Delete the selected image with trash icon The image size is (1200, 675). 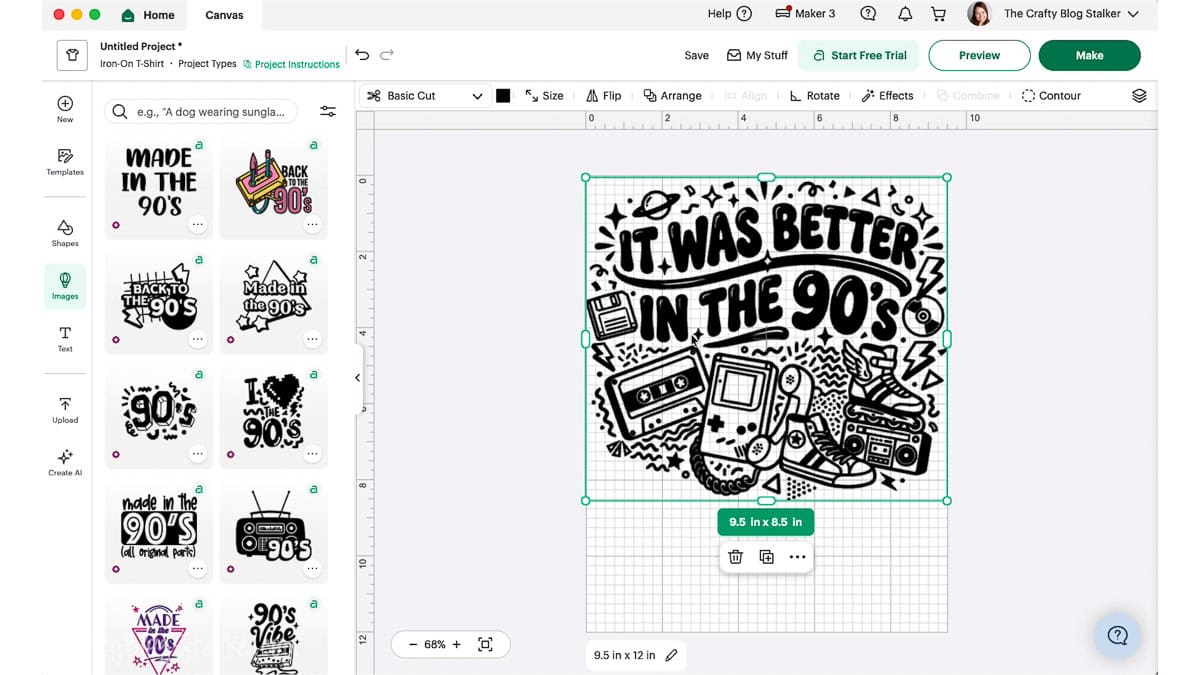[736, 557]
